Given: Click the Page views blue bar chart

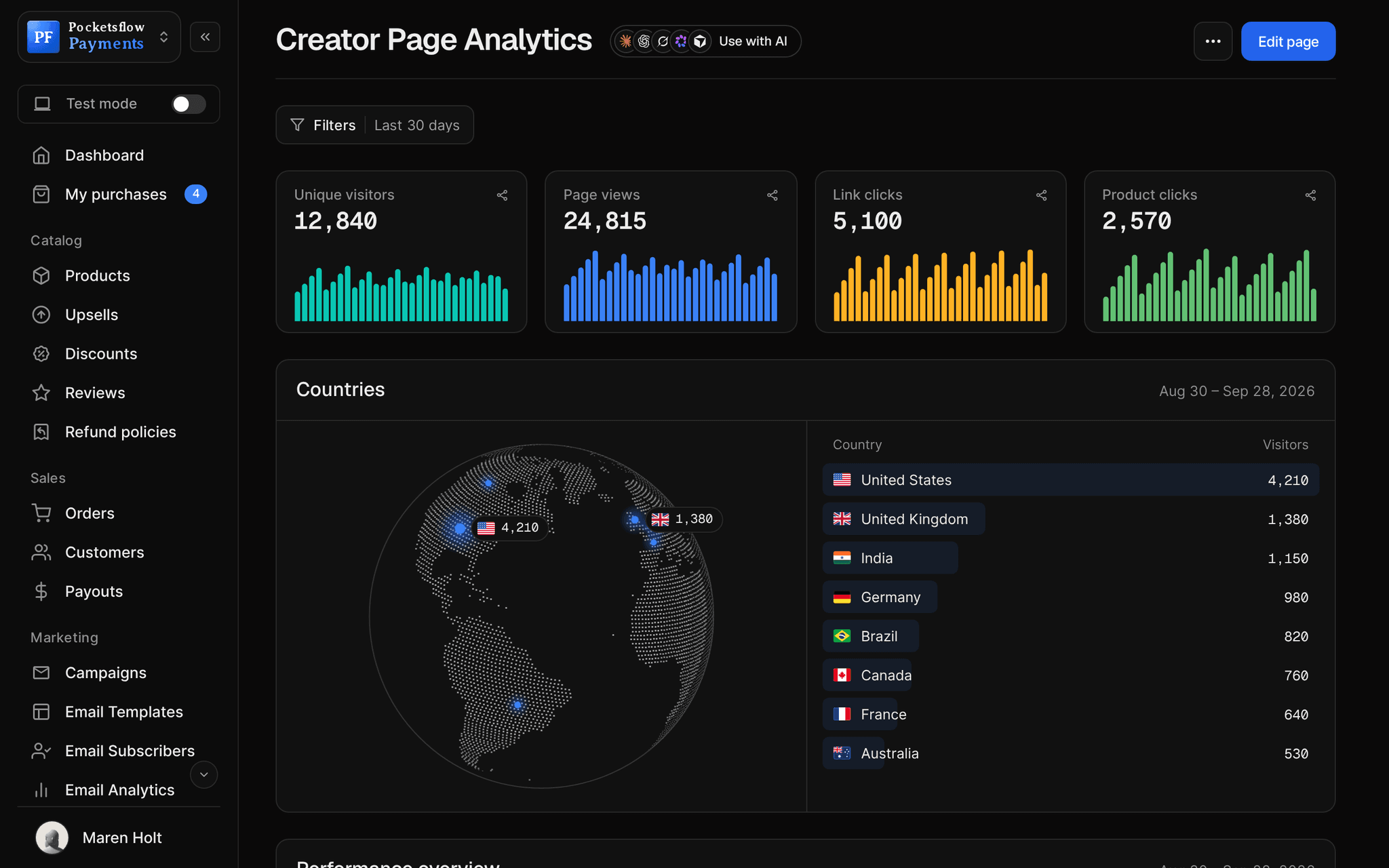Looking at the screenshot, I should [671, 285].
